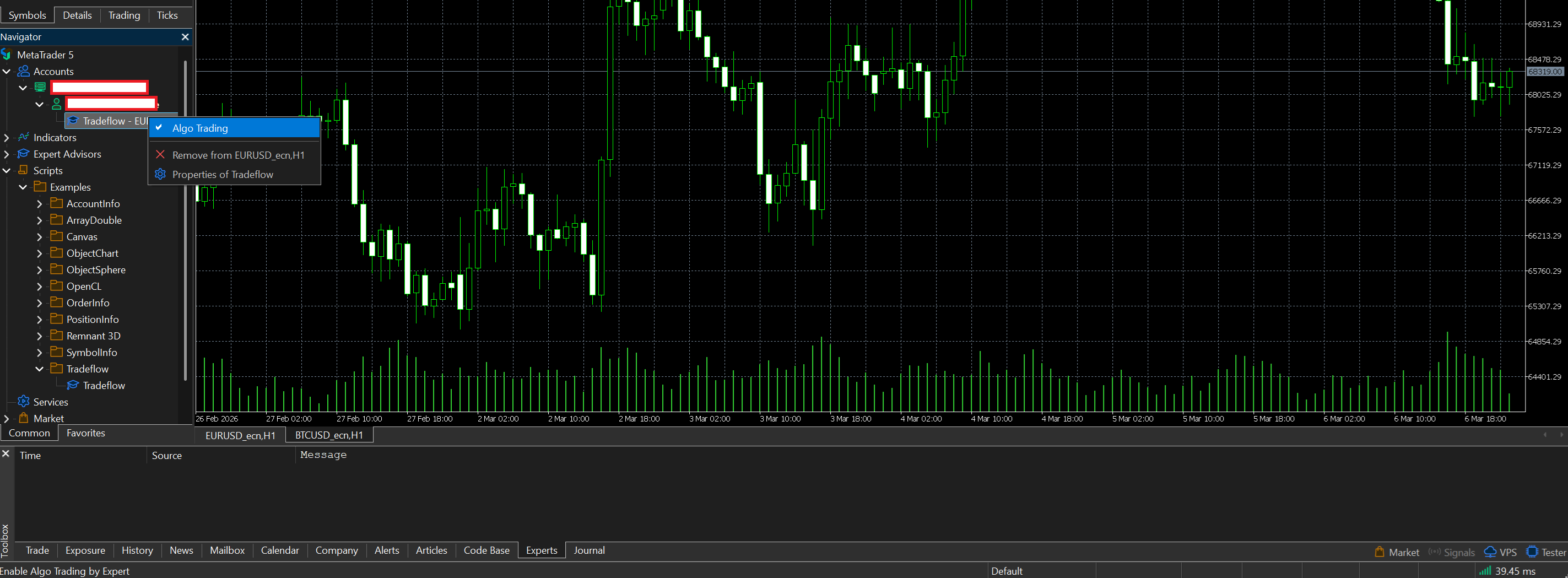Click the AccountInfo folder icon
Viewport: 1568px width, 578px height.
pyautogui.click(x=57, y=203)
